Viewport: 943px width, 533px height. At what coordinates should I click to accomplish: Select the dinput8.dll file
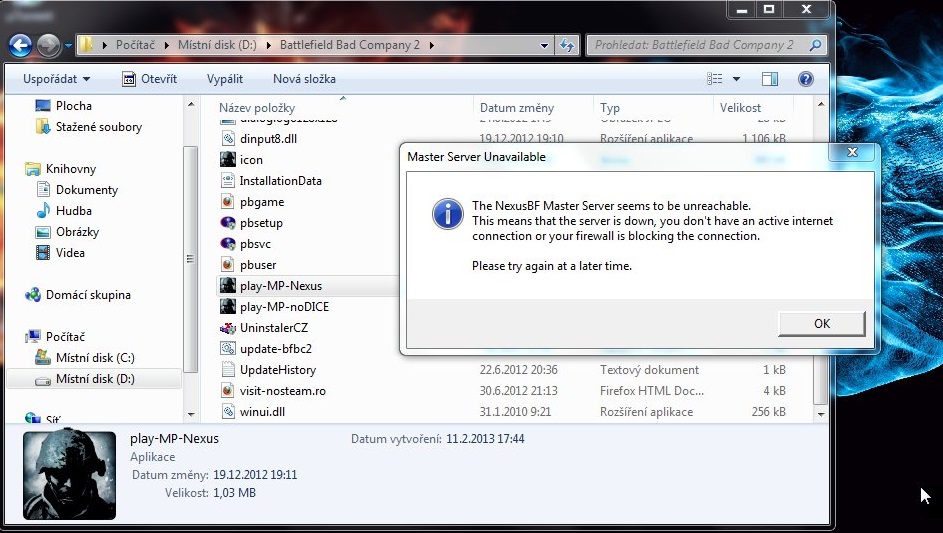[x=268, y=139]
